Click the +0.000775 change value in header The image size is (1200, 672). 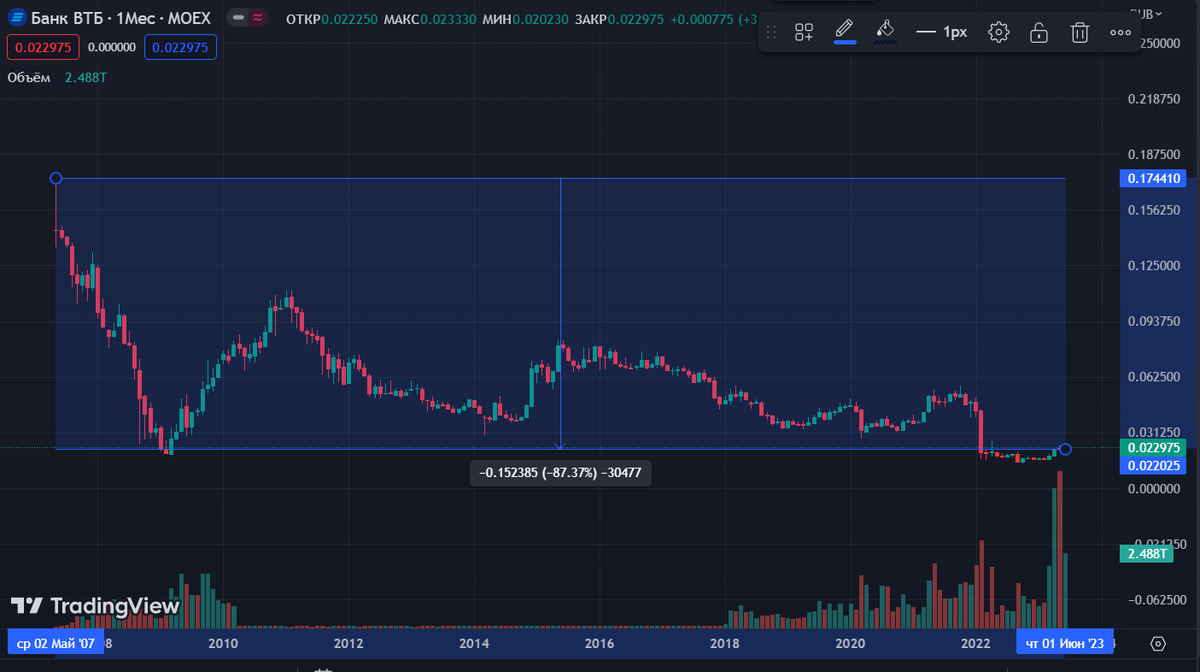coord(700,19)
